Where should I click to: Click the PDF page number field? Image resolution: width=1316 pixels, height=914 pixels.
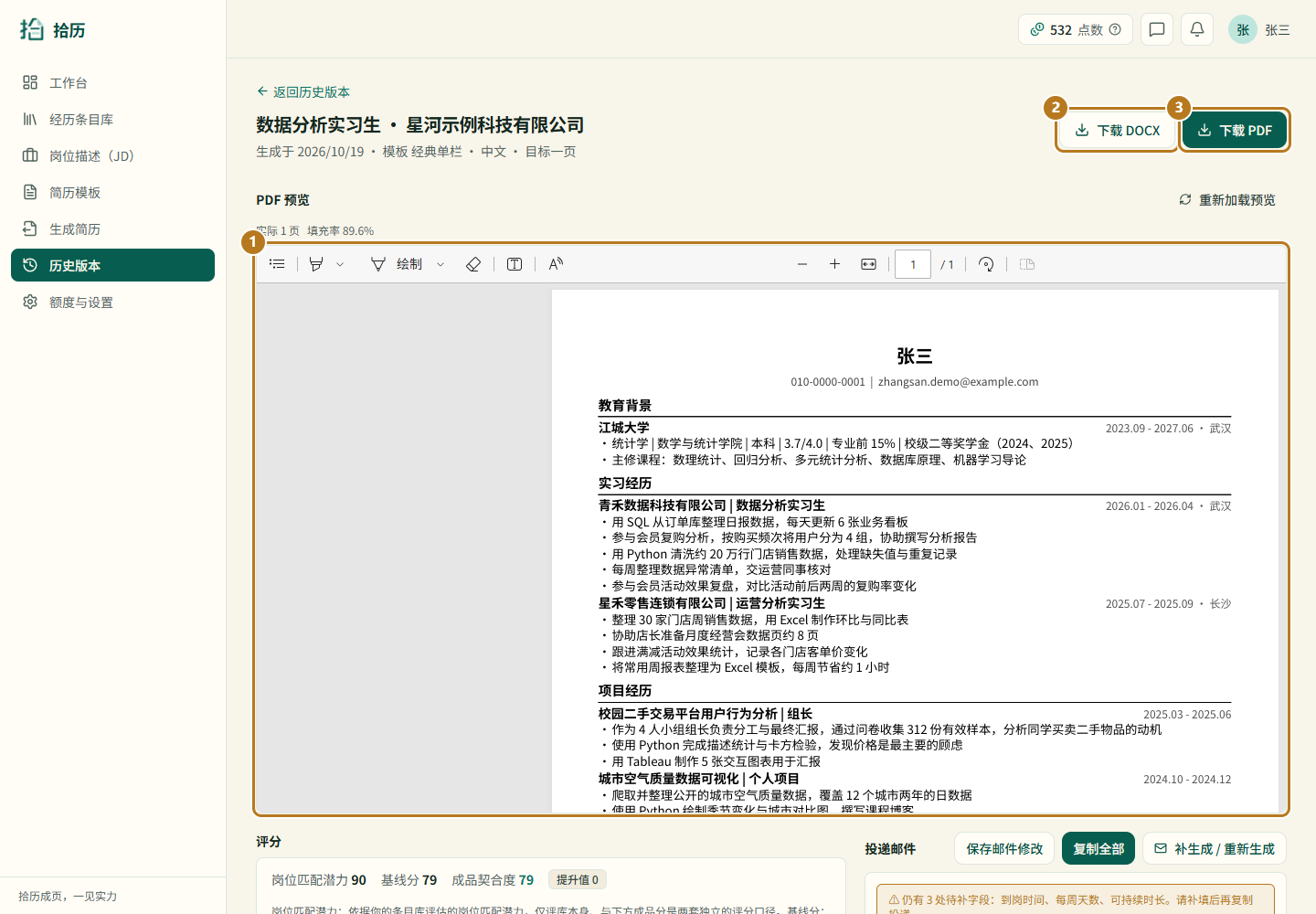(x=913, y=264)
